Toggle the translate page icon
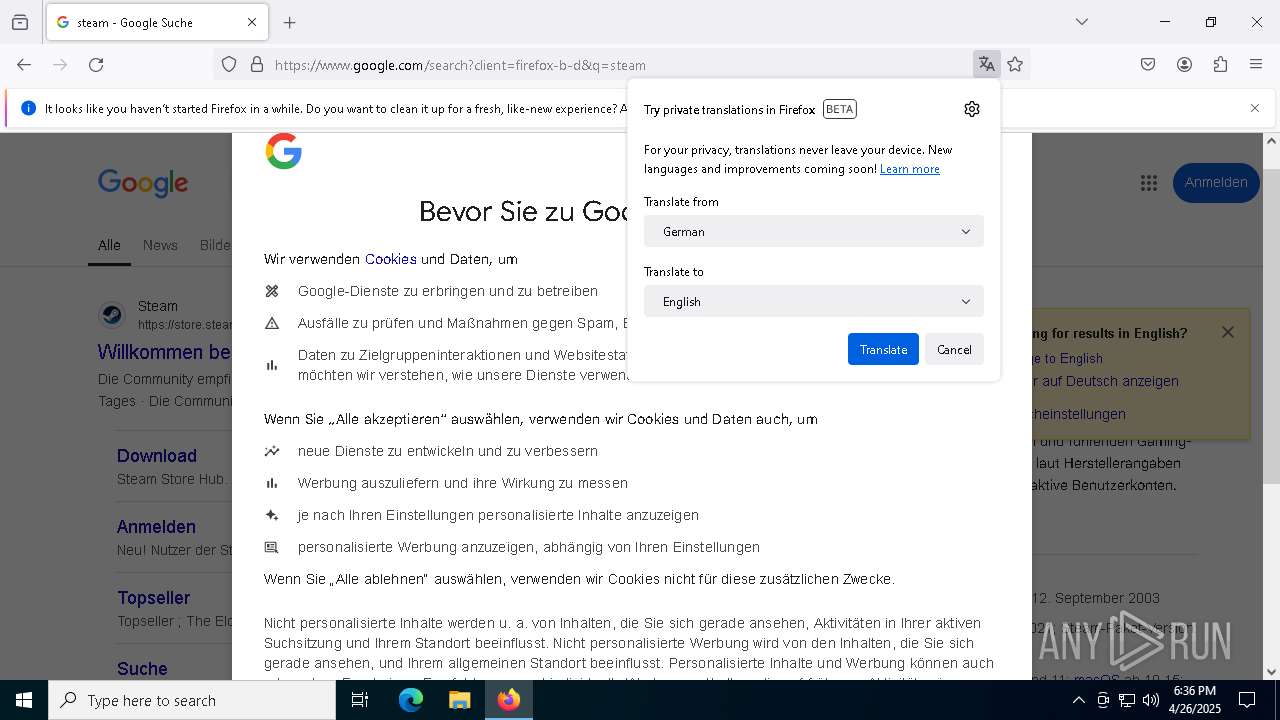The width and height of the screenshot is (1280, 720). point(987,64)
